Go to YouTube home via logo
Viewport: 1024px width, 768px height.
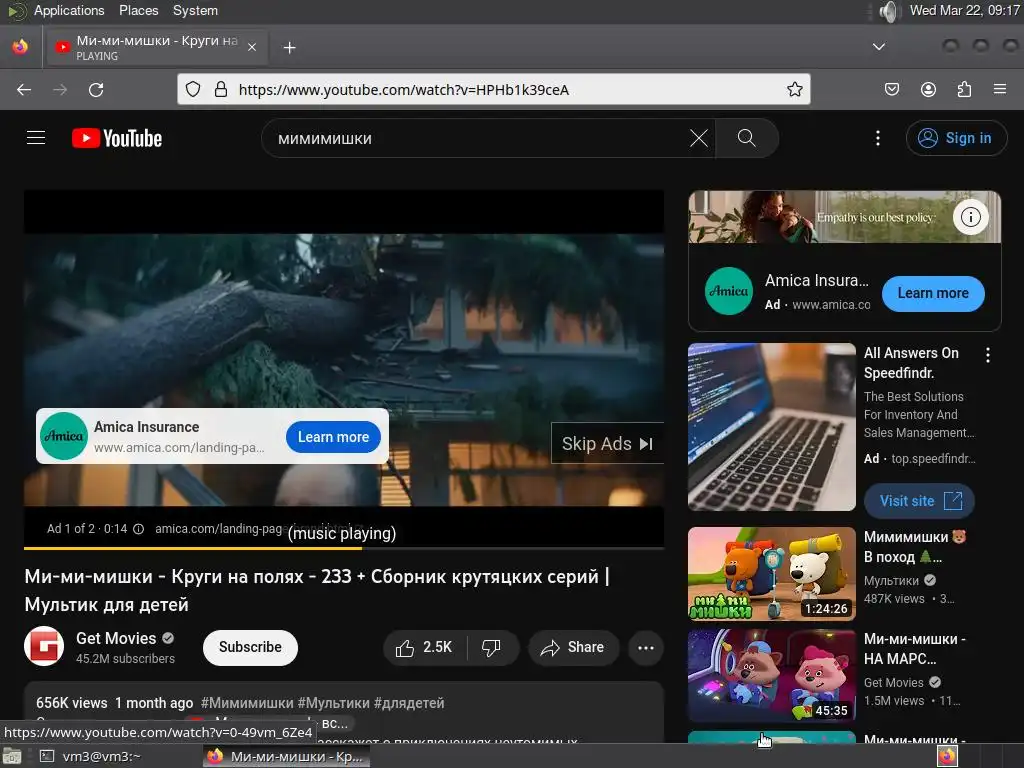(117, 138)
